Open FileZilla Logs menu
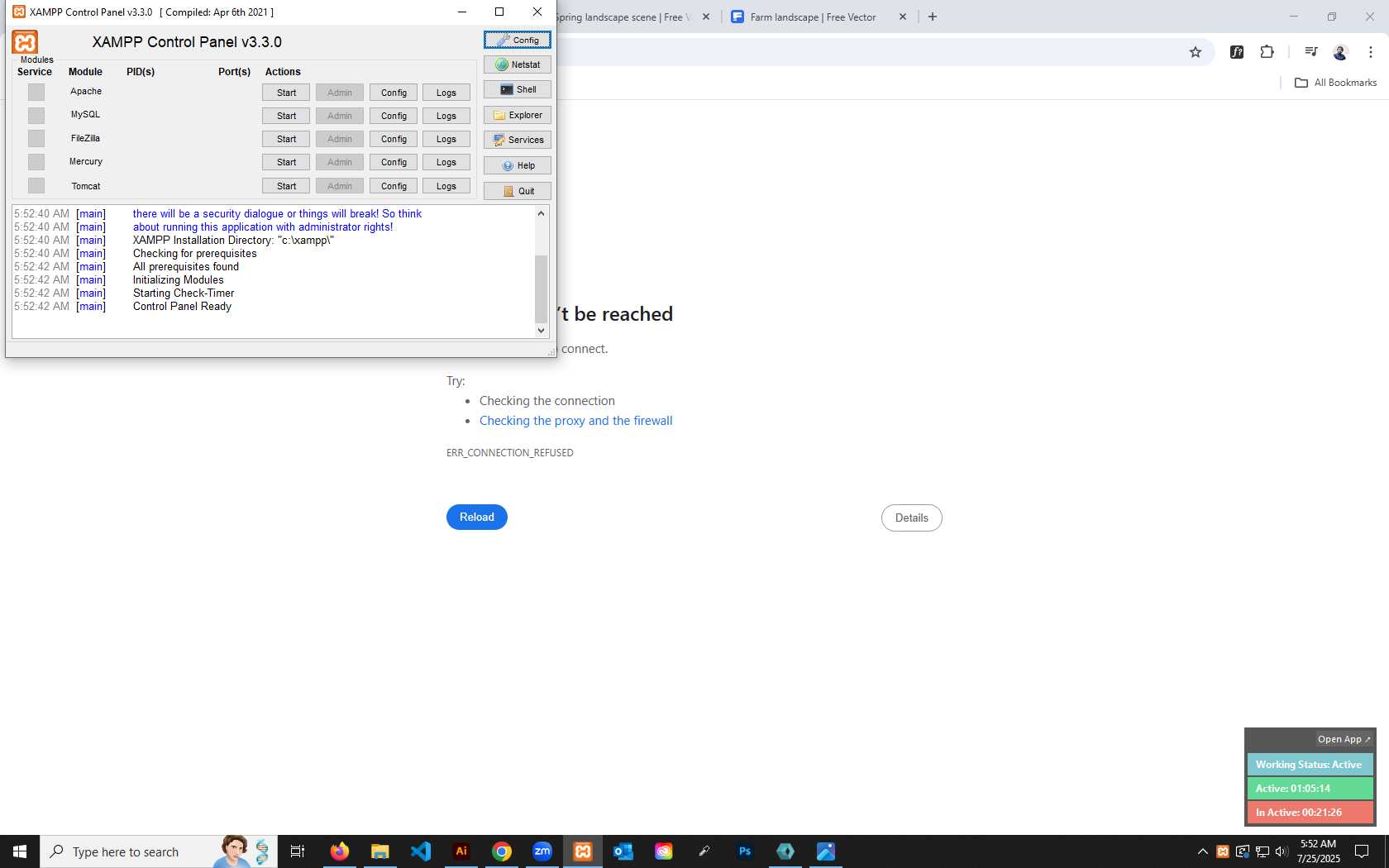The width and height of the screenshot is (1389, 868). pyautogui.click(x=446, y=139)
